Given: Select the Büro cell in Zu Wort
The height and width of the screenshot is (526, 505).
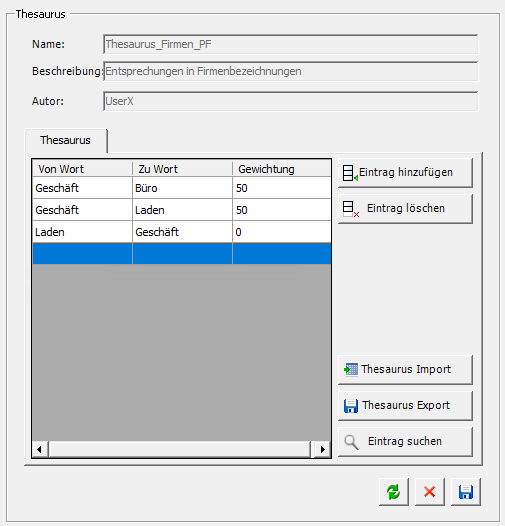Looking at the screenshot, I should pyautogui.click(x=183, y=188).
